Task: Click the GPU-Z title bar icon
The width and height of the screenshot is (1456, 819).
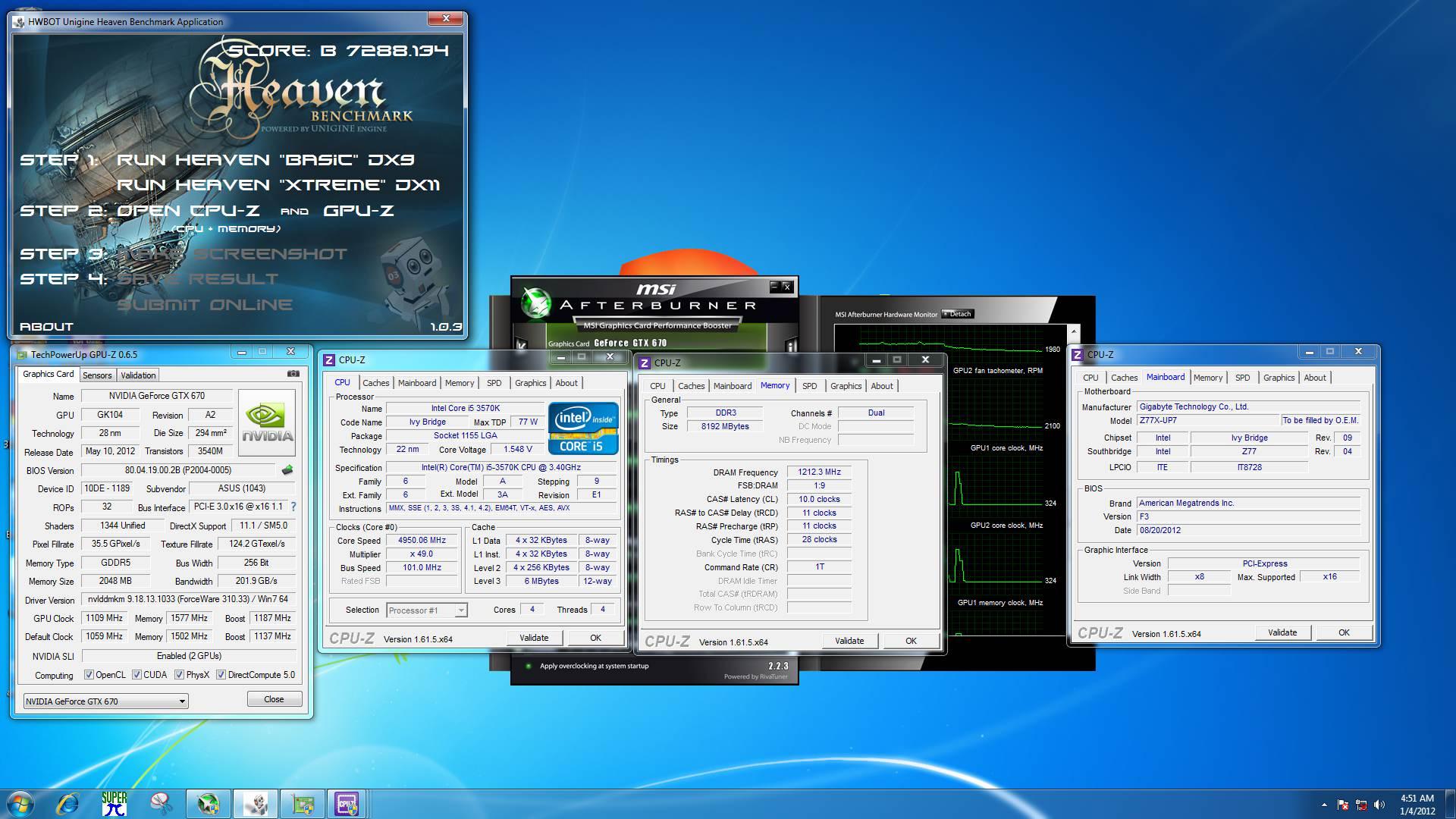Action: click(x=22, y=354)
